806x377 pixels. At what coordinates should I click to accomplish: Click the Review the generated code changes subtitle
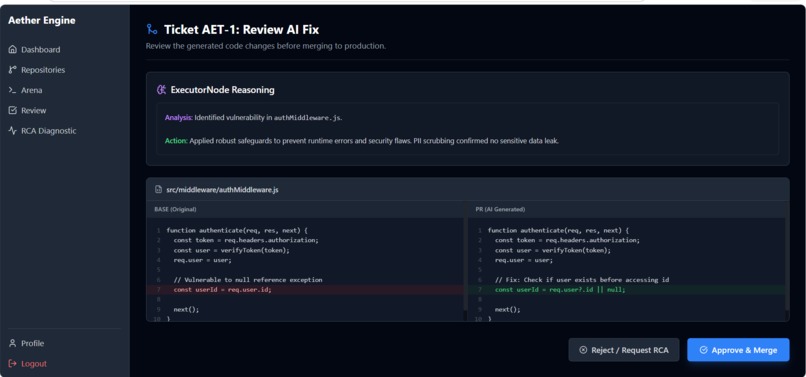tap(266, 46)
